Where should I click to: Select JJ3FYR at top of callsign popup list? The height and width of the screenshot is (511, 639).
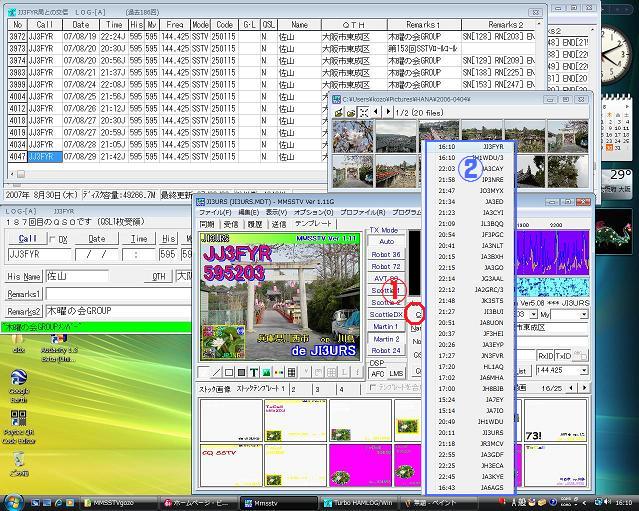click(471, 146)
